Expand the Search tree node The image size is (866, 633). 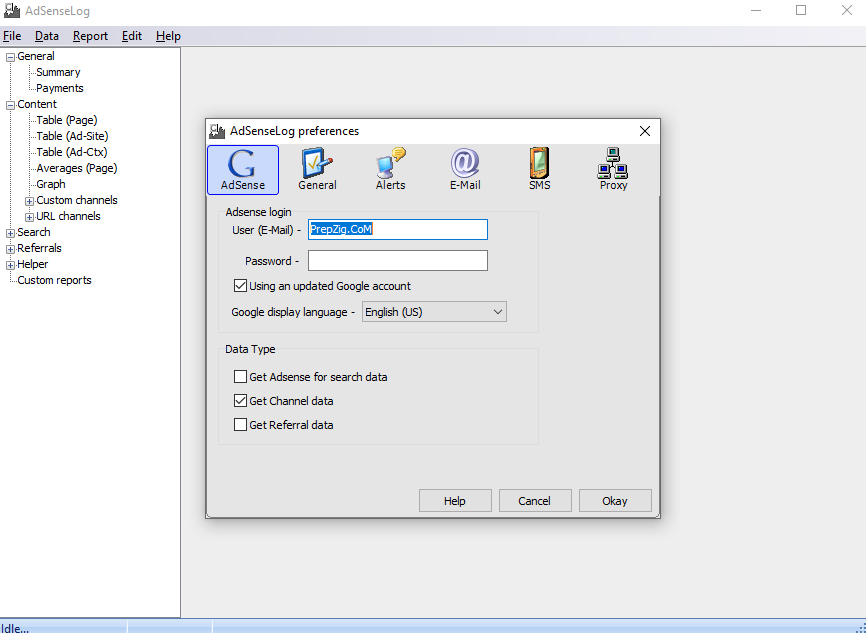click(10, 233)
